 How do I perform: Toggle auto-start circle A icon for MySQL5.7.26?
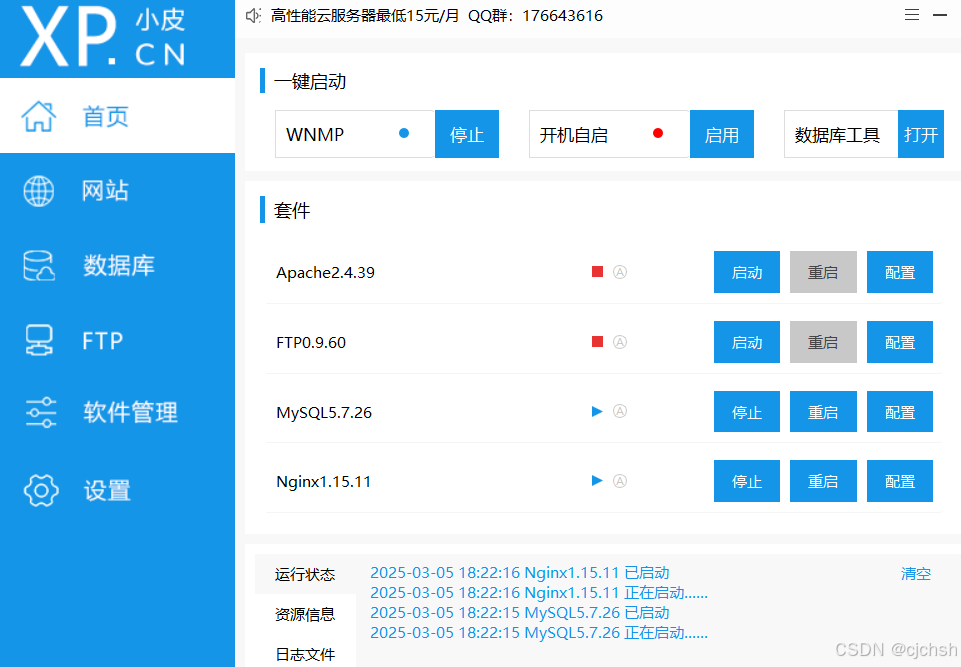pyautogui.click(x=620, y=411)
